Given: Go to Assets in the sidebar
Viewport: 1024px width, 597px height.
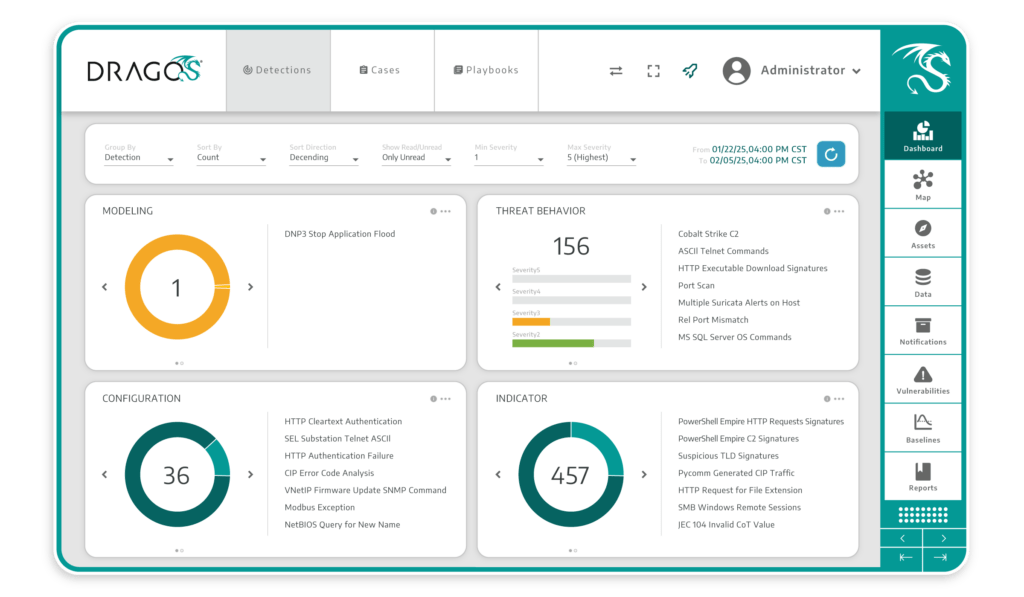Looking at the screenshot, I should [x=923, y=234].
